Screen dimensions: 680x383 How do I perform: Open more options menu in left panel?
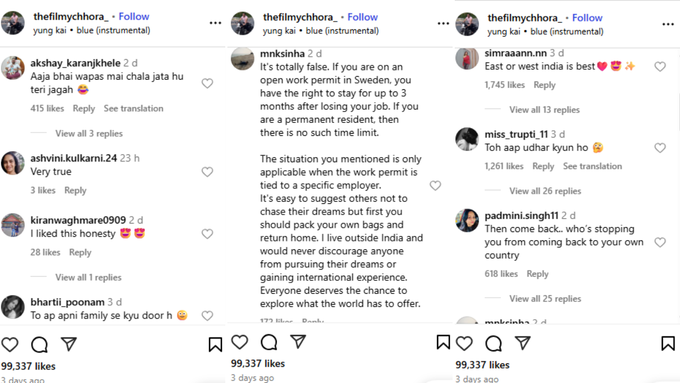click(x=216, y=23)
